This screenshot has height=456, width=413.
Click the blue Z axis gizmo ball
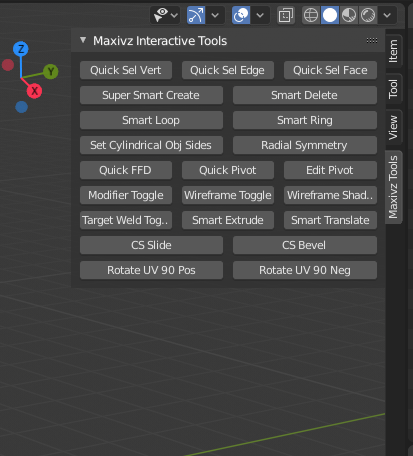point(21,49)
